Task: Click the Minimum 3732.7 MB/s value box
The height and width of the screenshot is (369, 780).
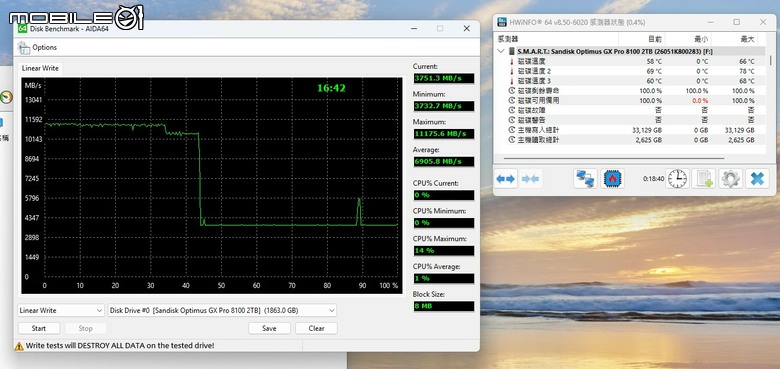Action: pyautogui.click(x=444, y=106)
